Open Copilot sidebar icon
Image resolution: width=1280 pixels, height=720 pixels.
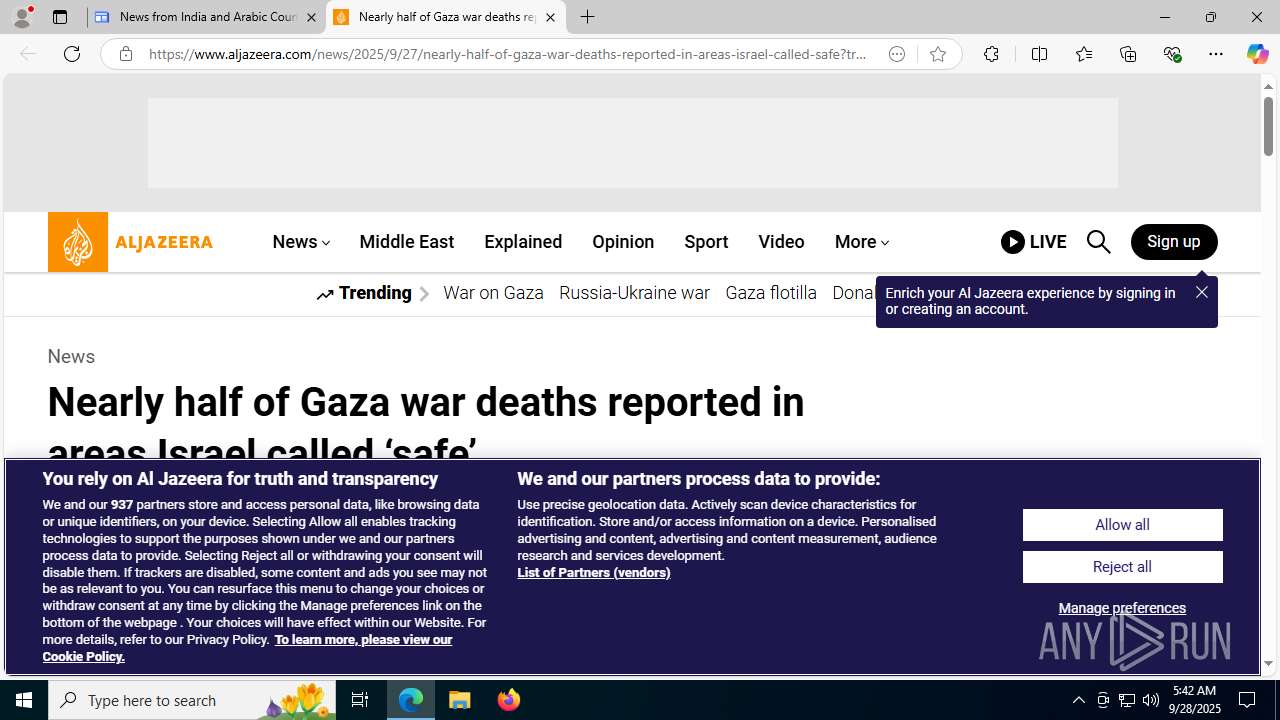1257,54
